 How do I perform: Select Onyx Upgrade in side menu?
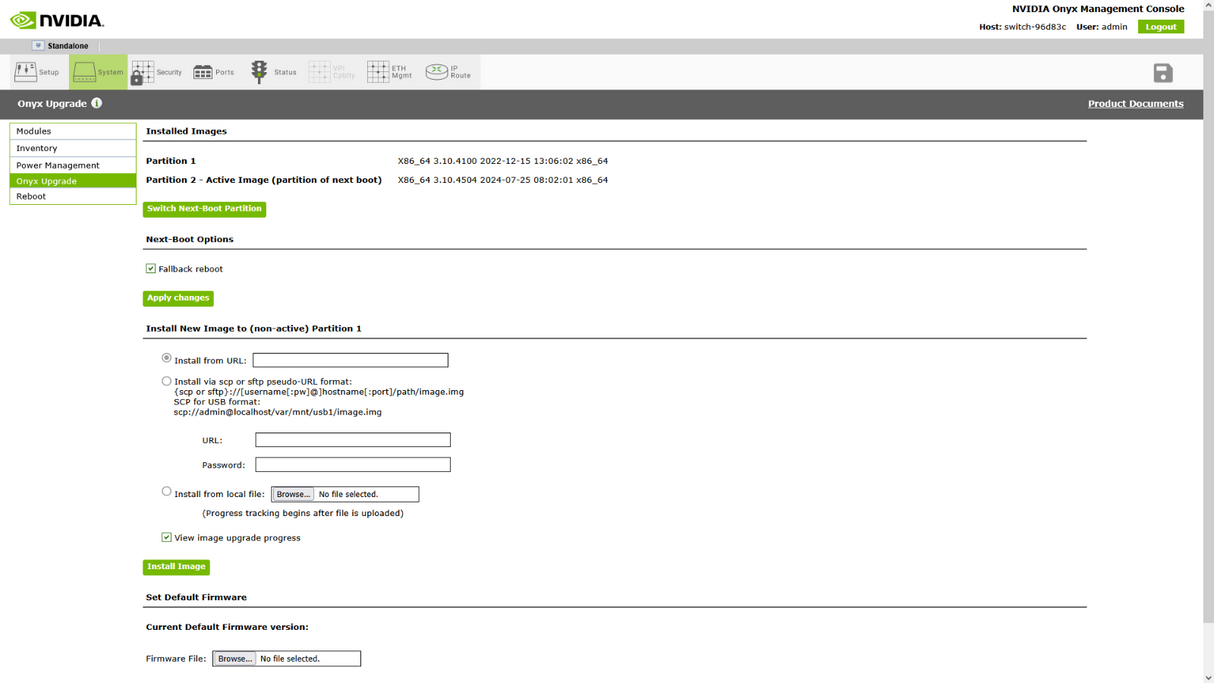(73, 181)
